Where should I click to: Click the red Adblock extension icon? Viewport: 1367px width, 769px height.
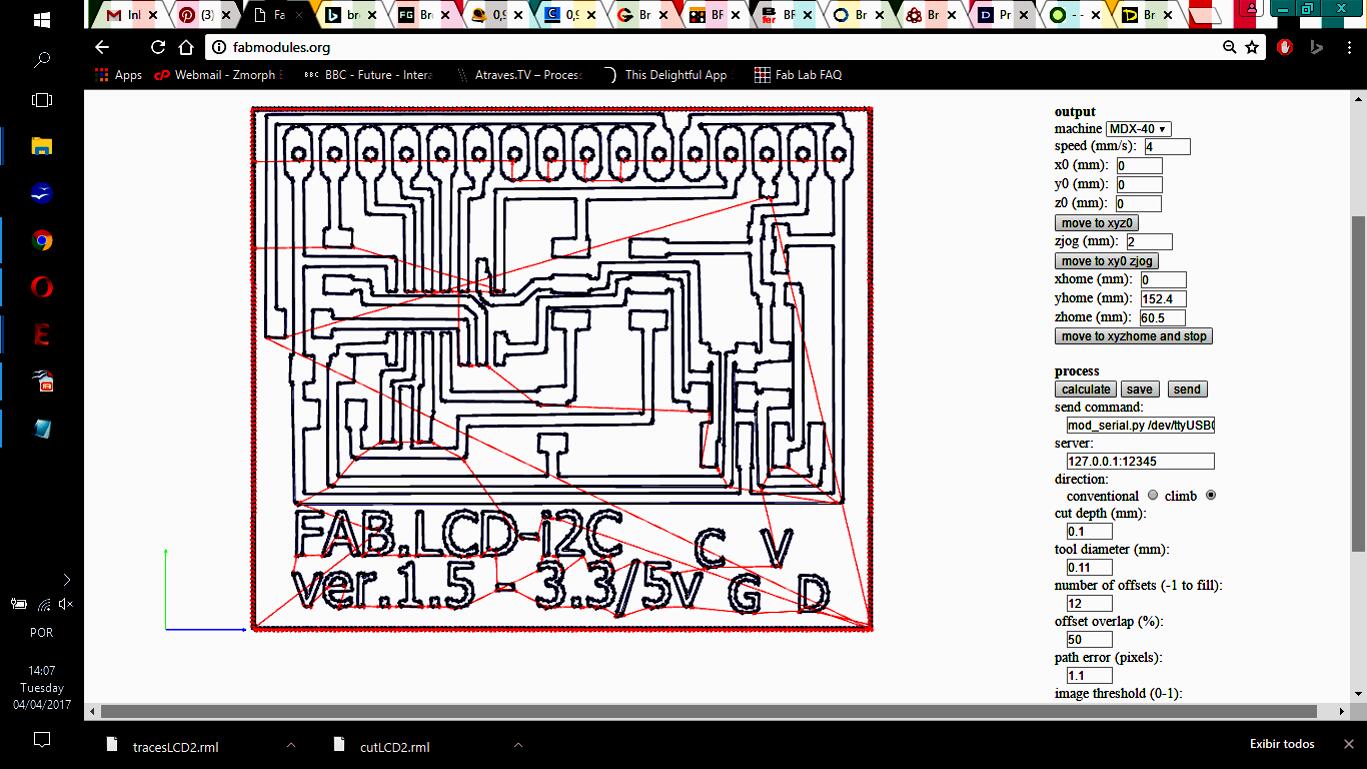(x=1285, y=47)
